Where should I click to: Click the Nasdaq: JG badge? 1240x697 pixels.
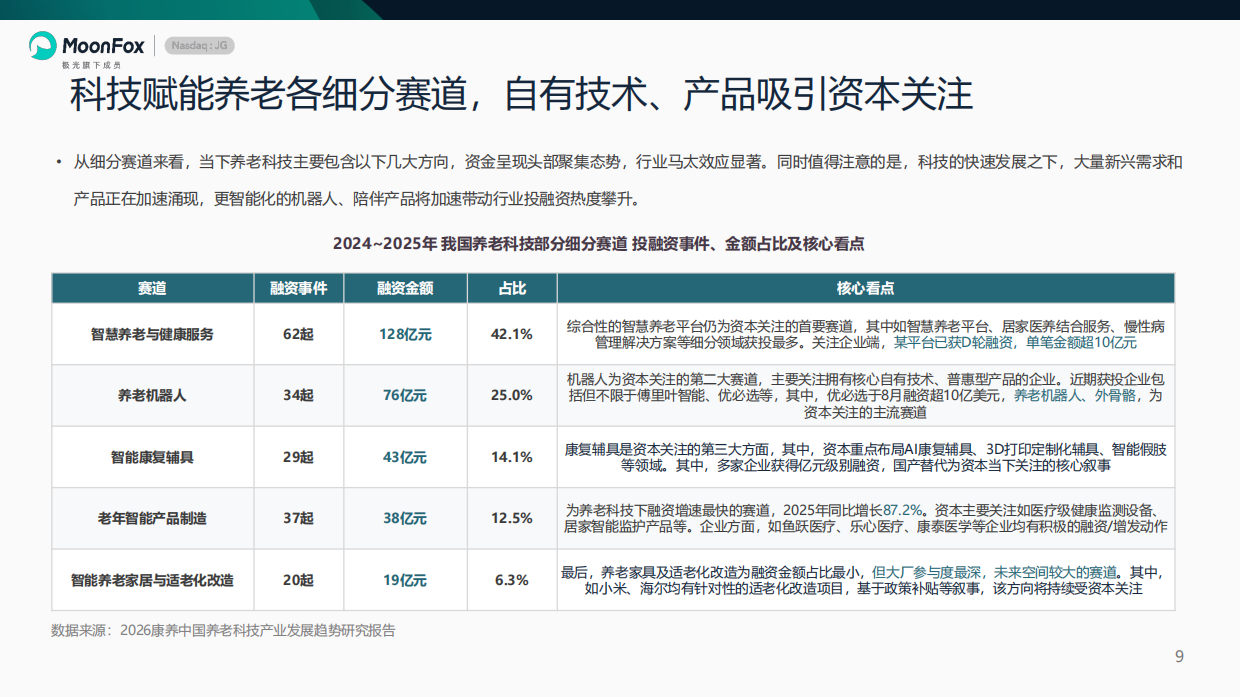[x=199, y=46]
